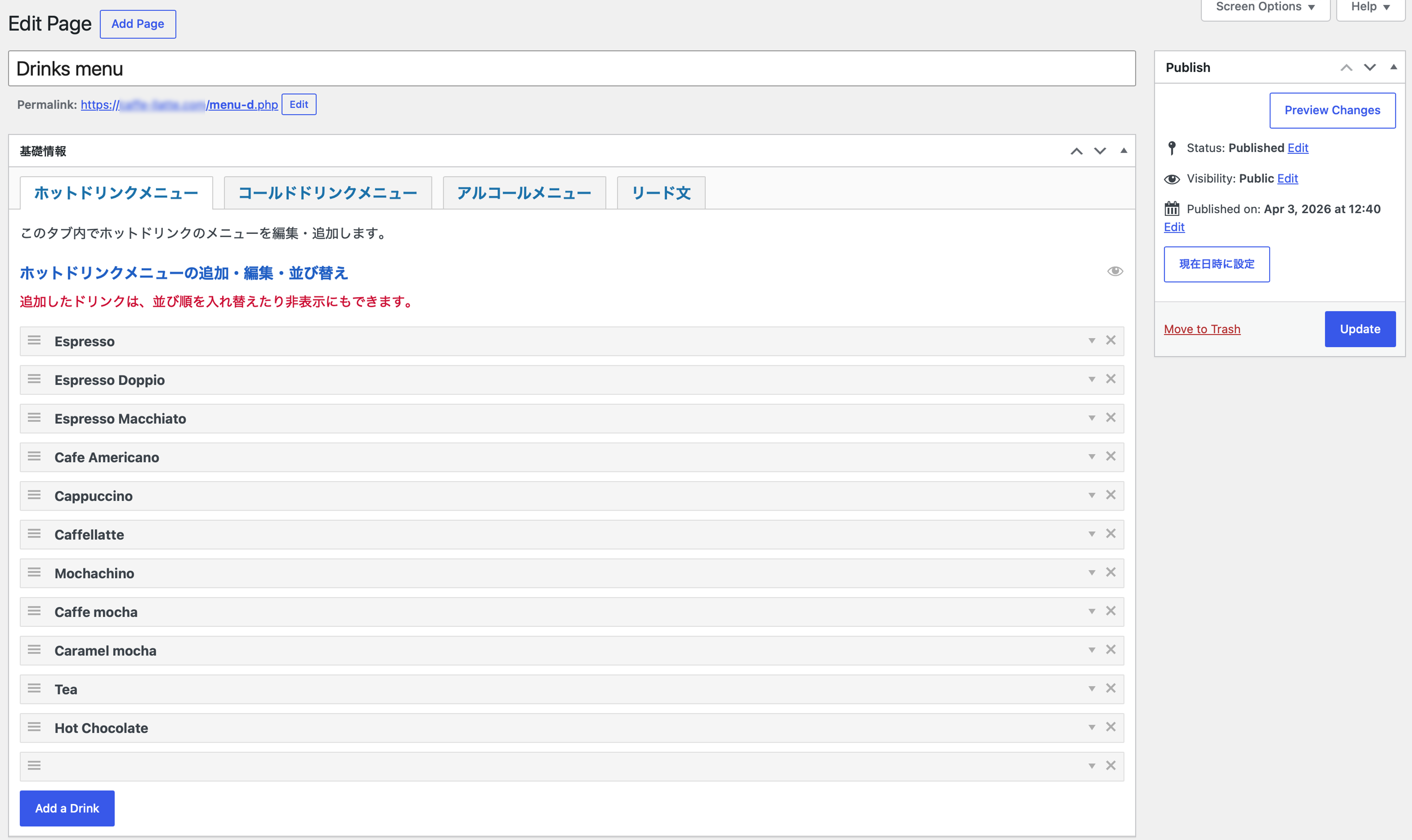Click Add a Drink button
The image size is (1412, 840).
[67, 808]
